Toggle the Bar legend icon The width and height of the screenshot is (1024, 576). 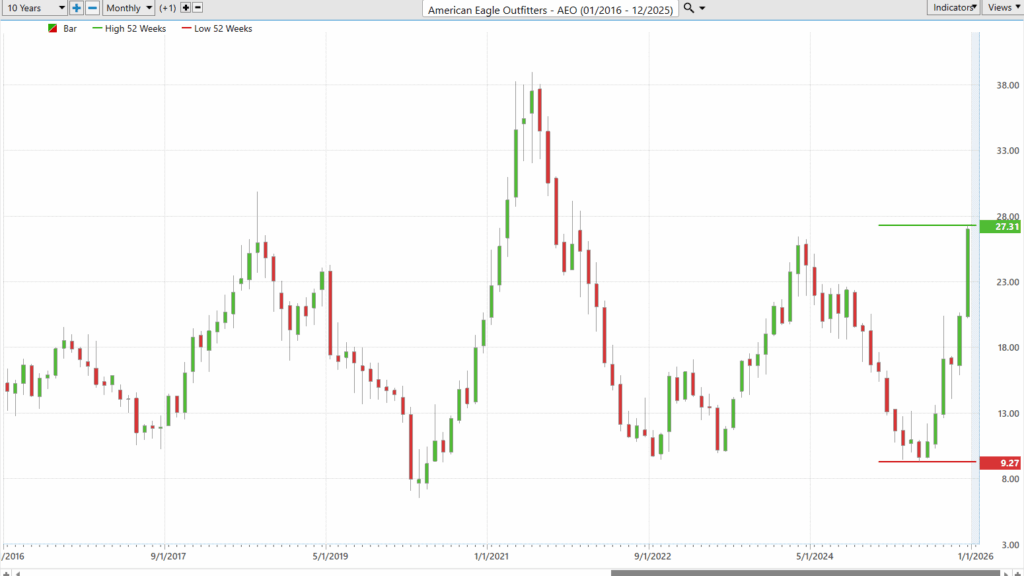53,29
